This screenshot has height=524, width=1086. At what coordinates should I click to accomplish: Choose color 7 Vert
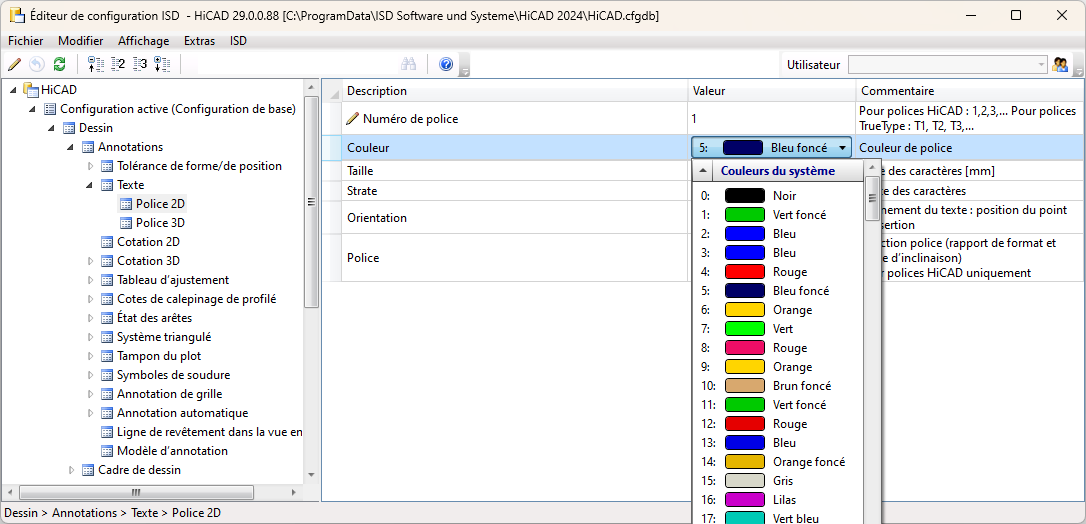coord(778,329)
